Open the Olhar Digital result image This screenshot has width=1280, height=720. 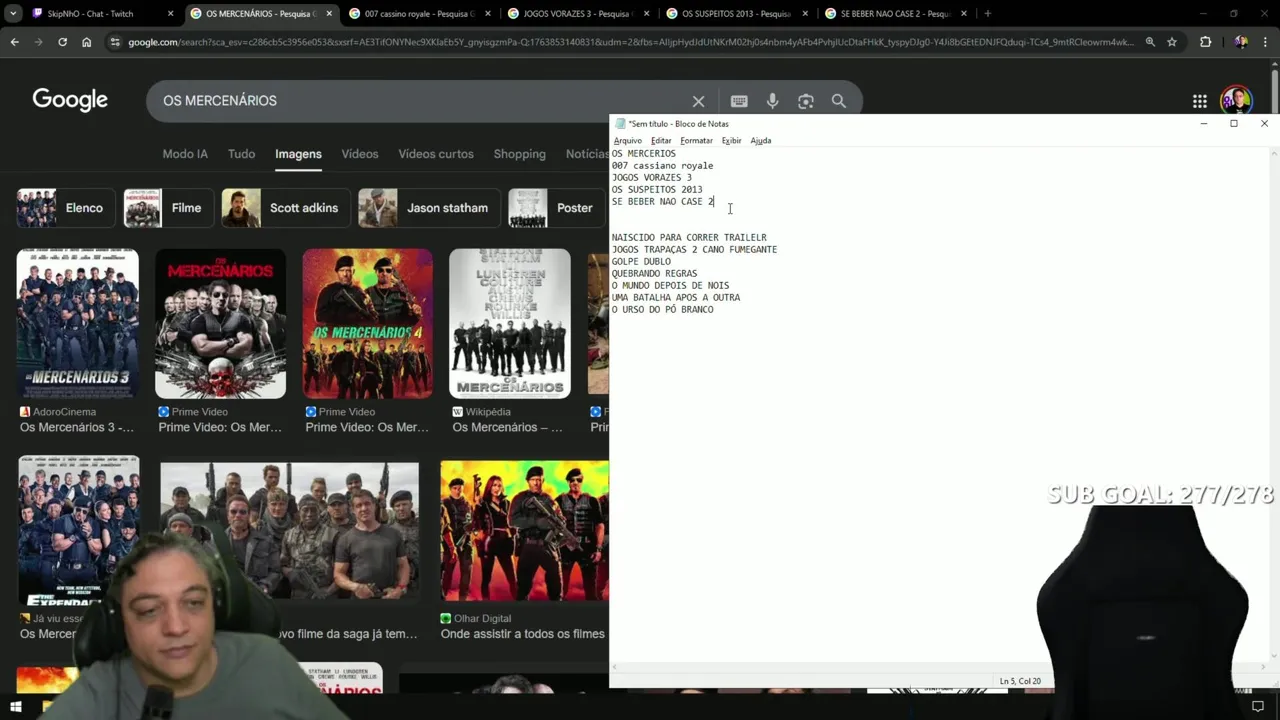524,531
